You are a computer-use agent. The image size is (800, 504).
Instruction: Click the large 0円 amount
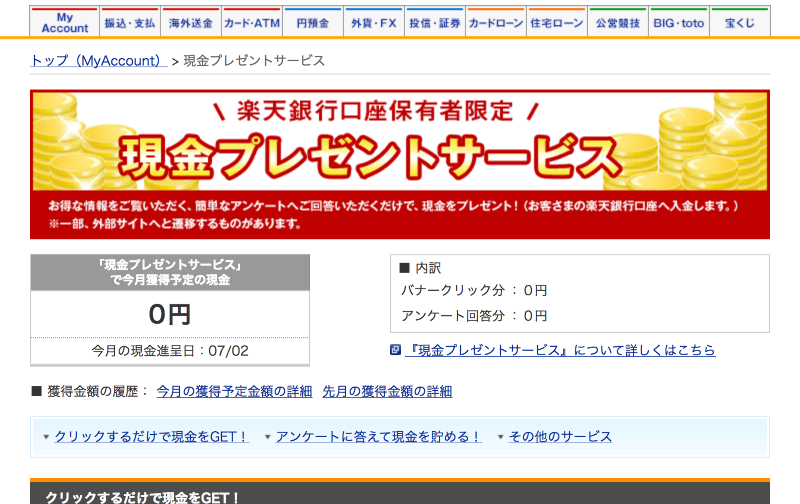pyautogui.click(x=170, y=314)
